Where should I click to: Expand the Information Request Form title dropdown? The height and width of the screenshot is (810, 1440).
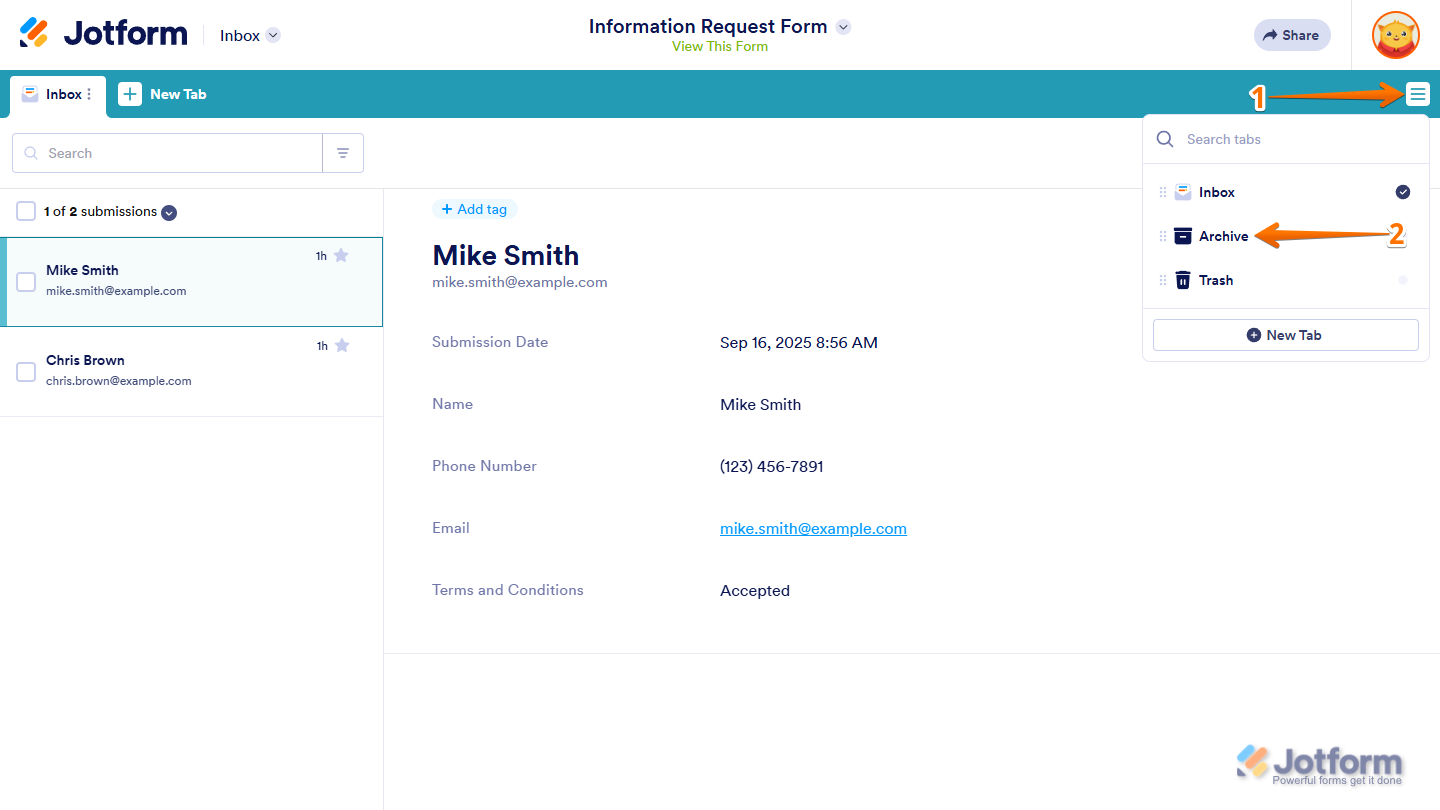tap(843, 27)
